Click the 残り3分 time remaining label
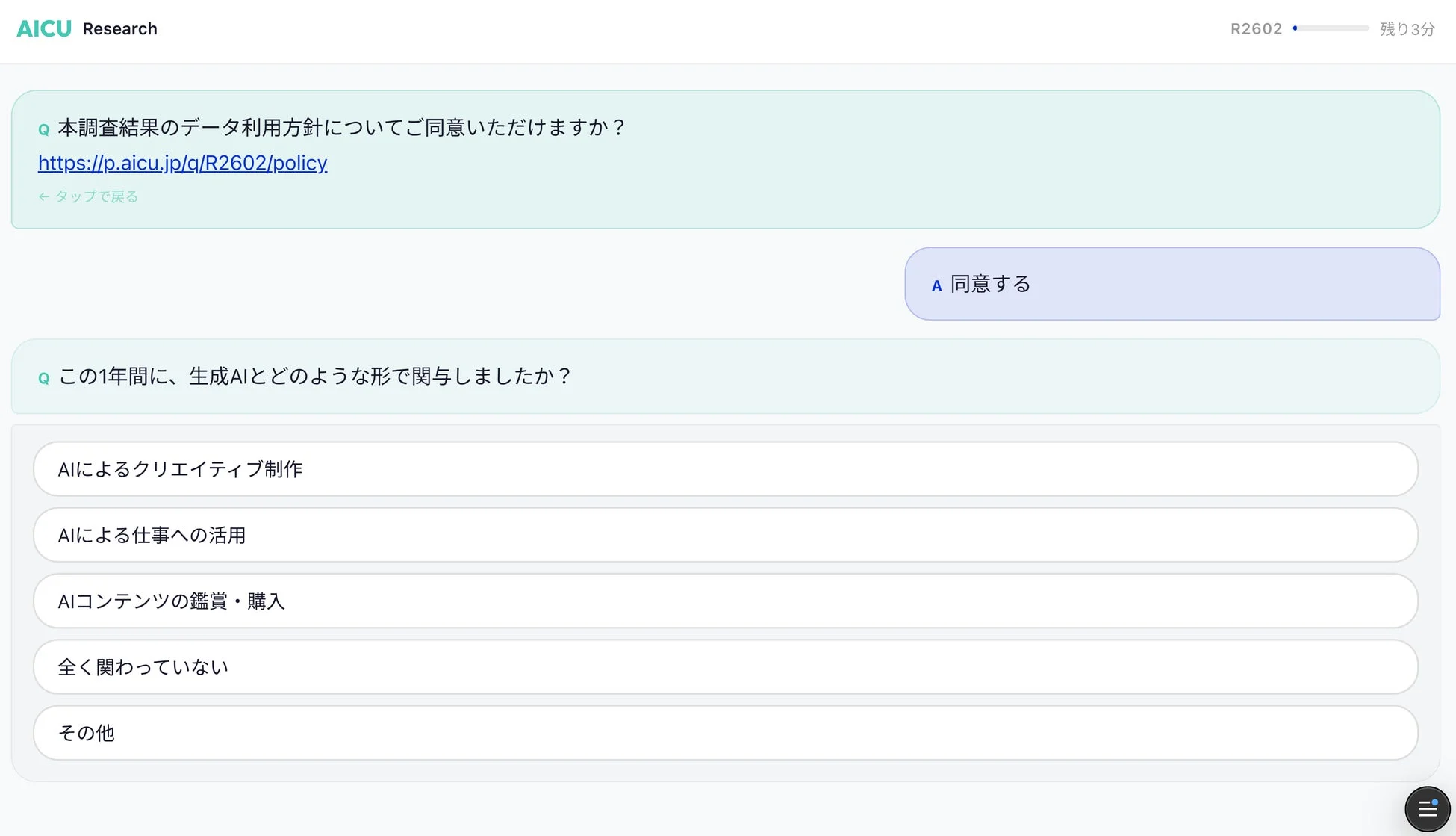1456x836 pixels. [x=1407, y=28]
